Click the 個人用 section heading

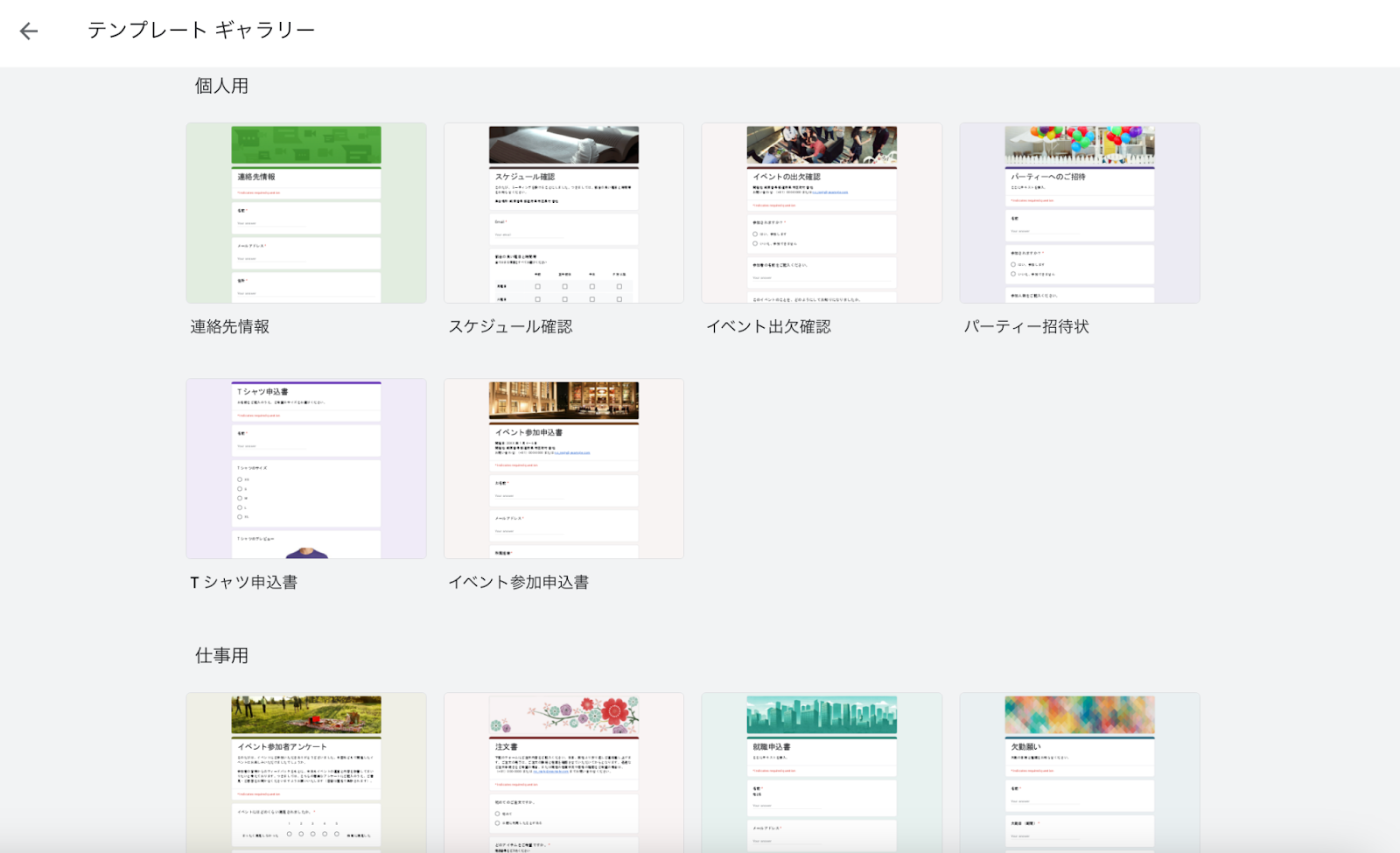tap(221, 86)
